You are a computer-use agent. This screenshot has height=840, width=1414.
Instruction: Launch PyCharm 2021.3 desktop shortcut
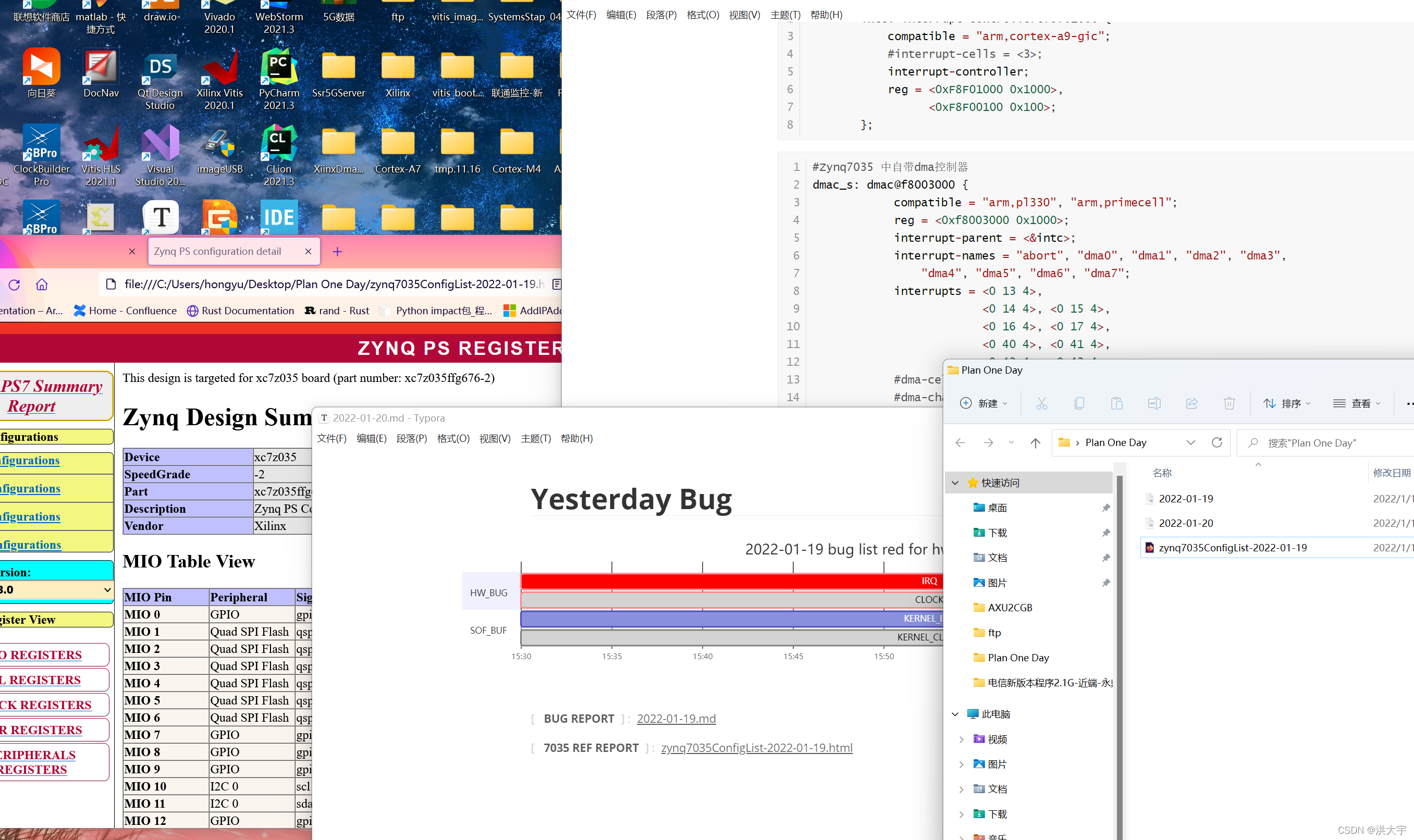tap(279, 79)
